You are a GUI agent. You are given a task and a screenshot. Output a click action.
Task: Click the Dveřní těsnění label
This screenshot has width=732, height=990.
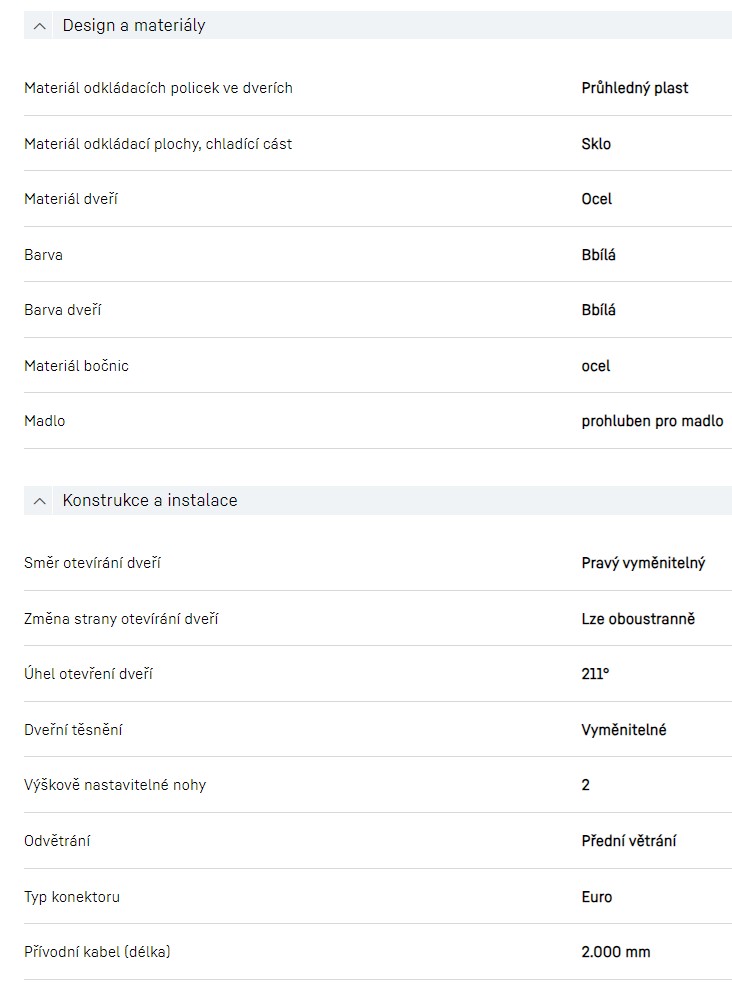[x=74, y=730]
